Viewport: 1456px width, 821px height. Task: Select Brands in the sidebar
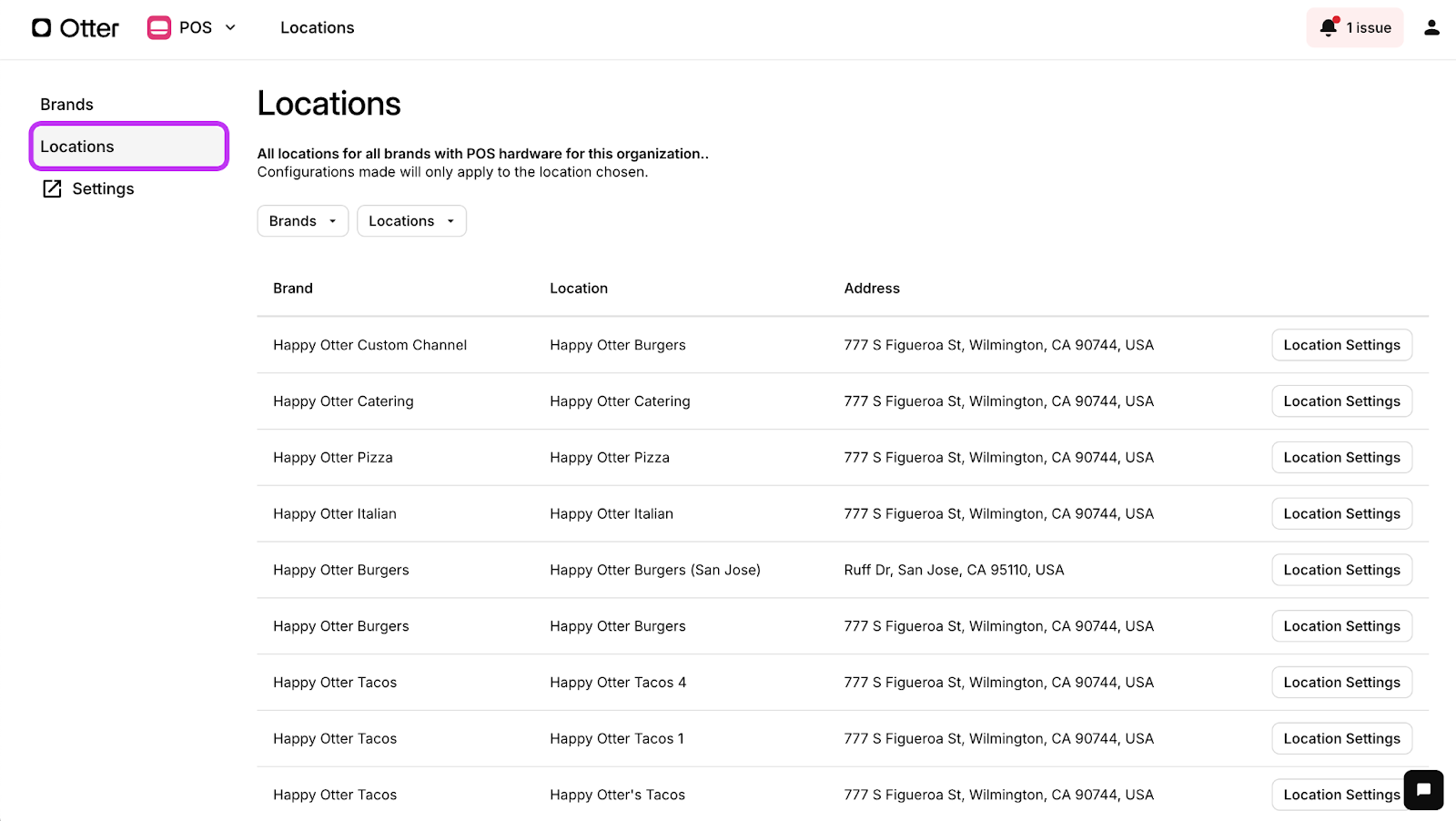[66, 105]
